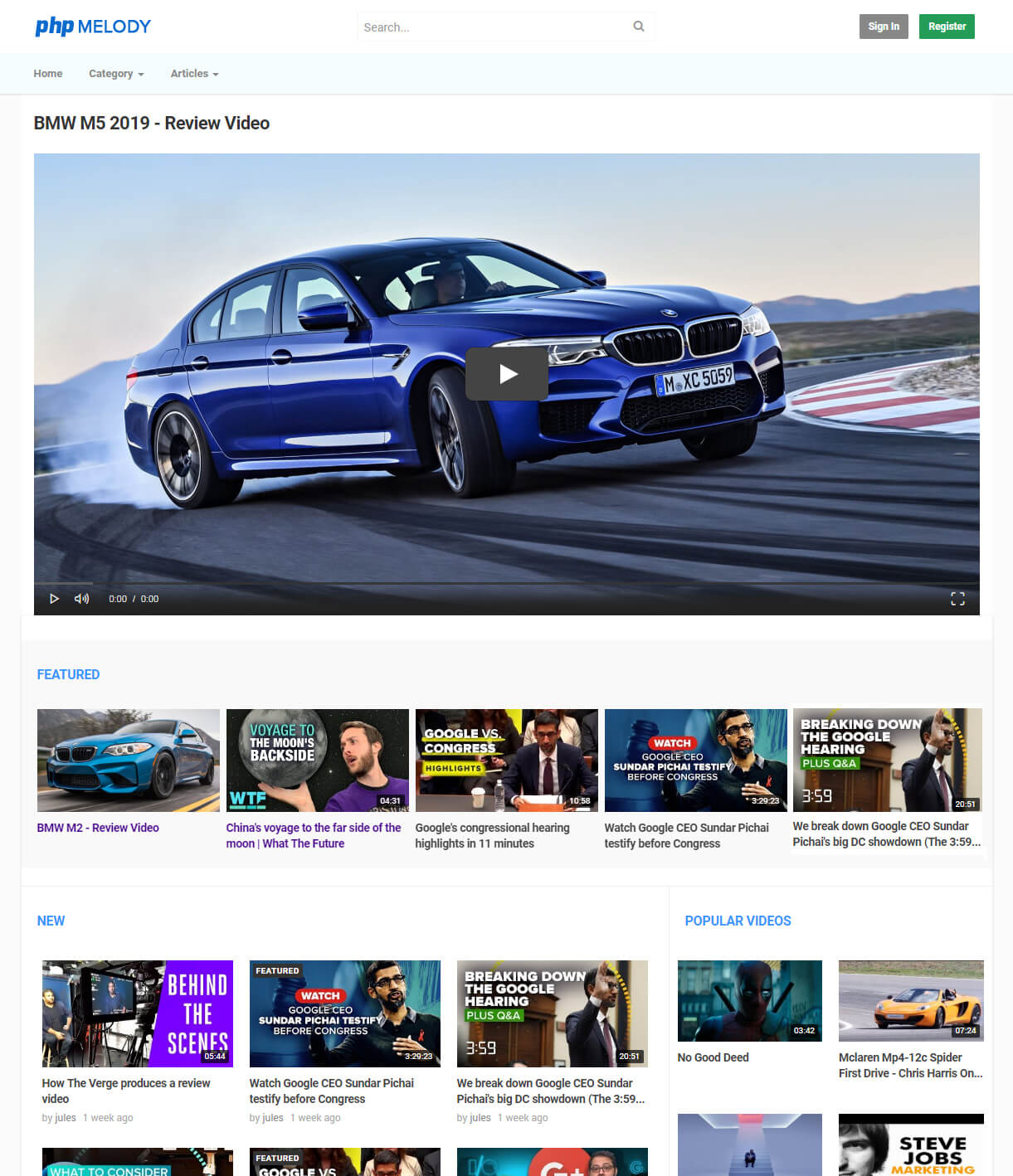The image size is (1013, 1176).
Task: Open the BMW M2 featured thumbnail
Action: [x=129, y=761]
